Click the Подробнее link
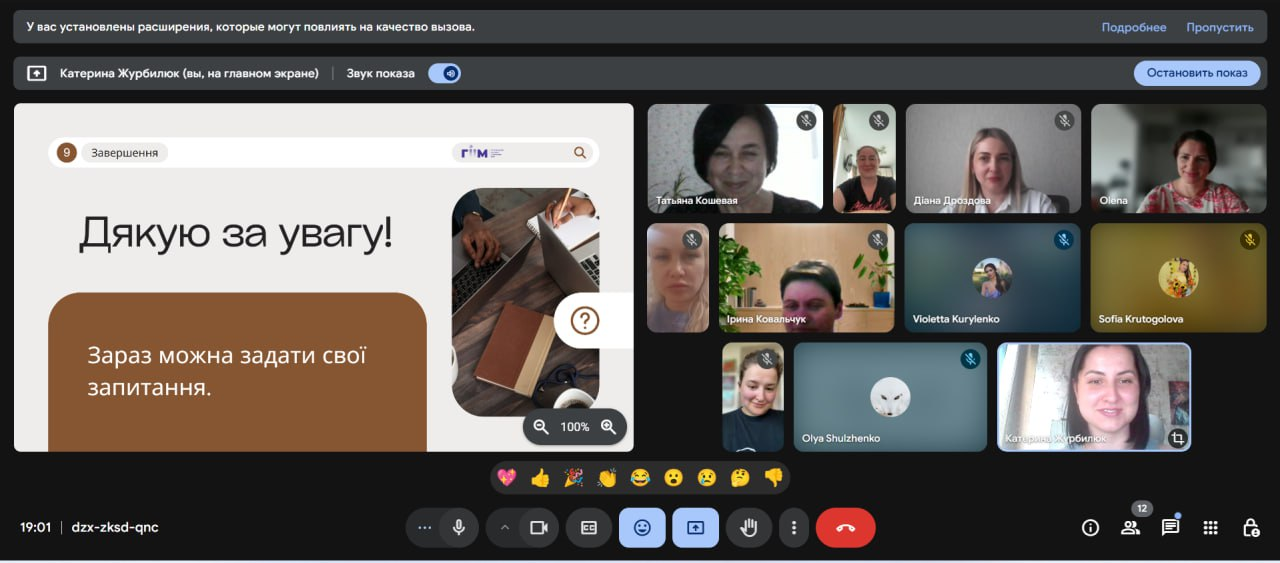Image resolution: width=1280 pixels, height=563 pixels. point(1133,27)
